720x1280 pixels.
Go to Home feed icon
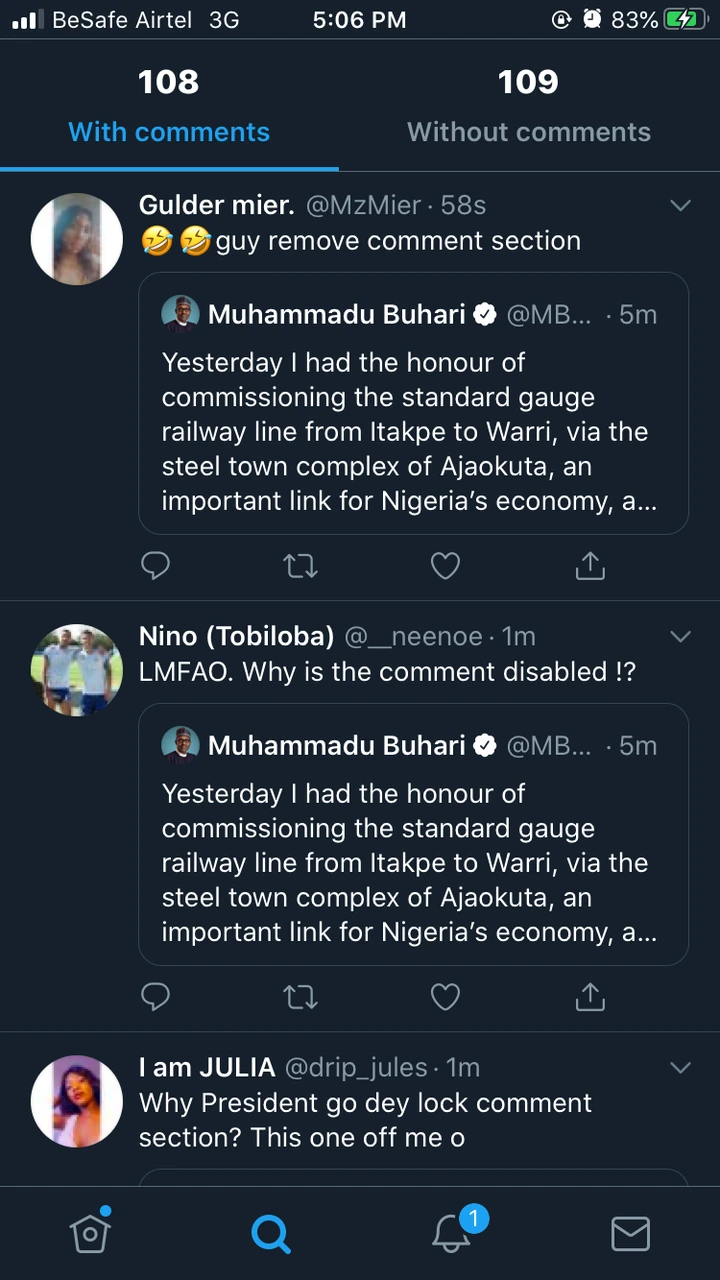tap(90, 1233)
